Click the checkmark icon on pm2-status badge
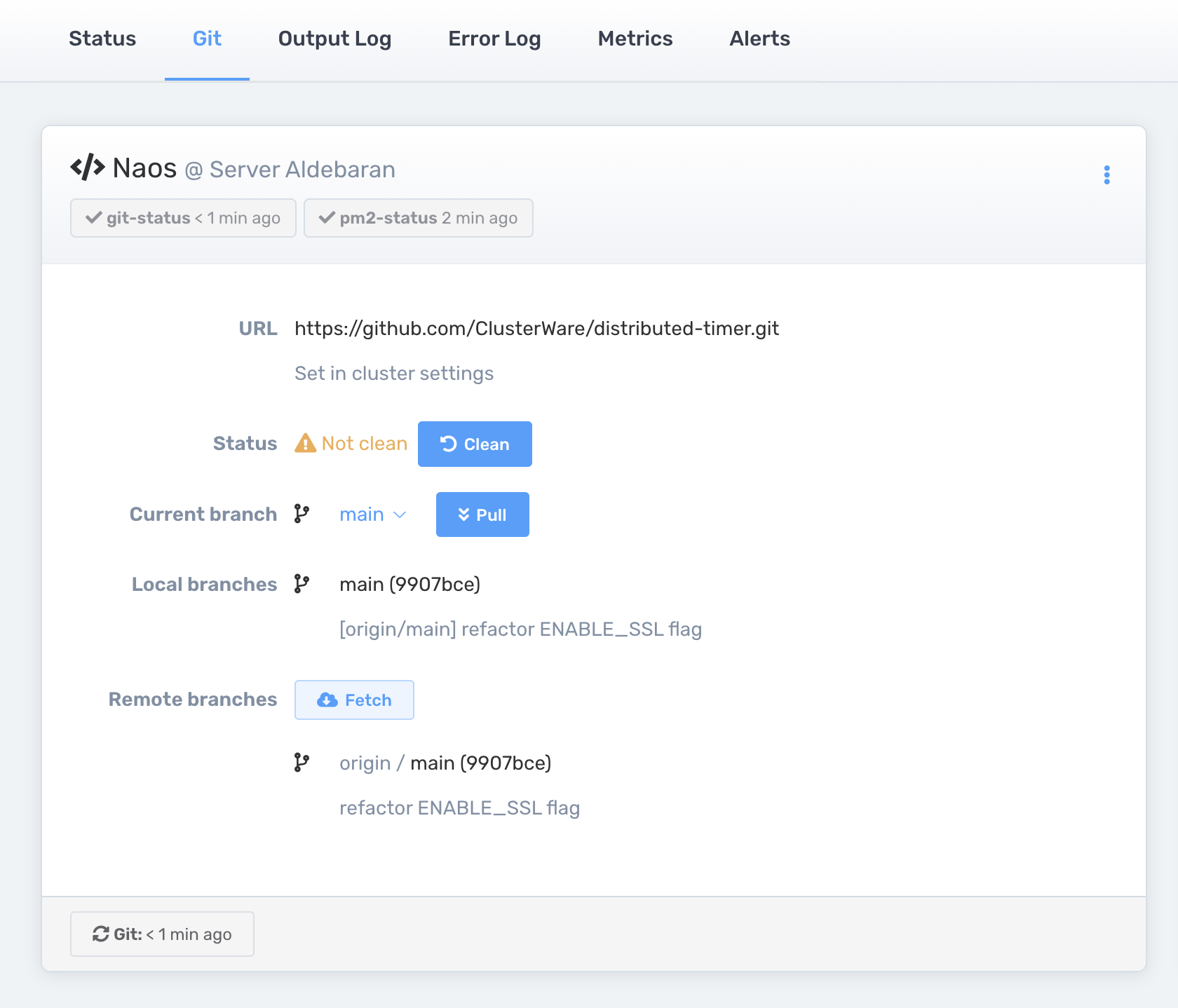Image resolution: width=1178 pixels, height=1008 pixels. (x=327, y=218)
